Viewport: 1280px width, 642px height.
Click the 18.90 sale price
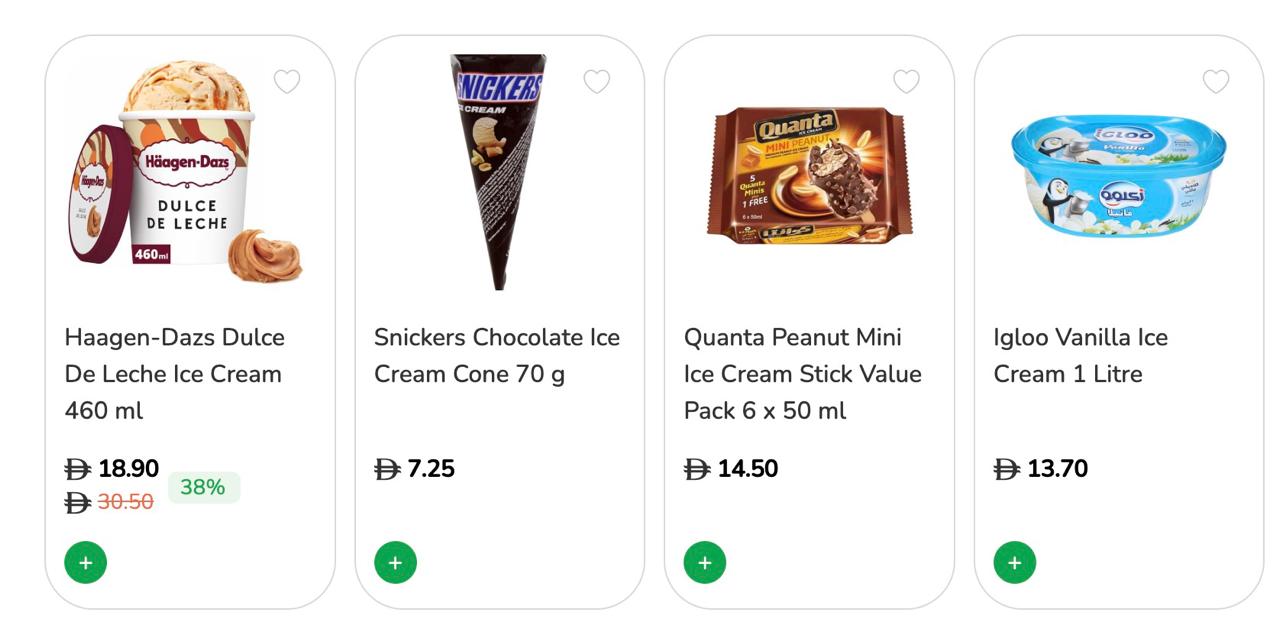click(x=128, y=468)
